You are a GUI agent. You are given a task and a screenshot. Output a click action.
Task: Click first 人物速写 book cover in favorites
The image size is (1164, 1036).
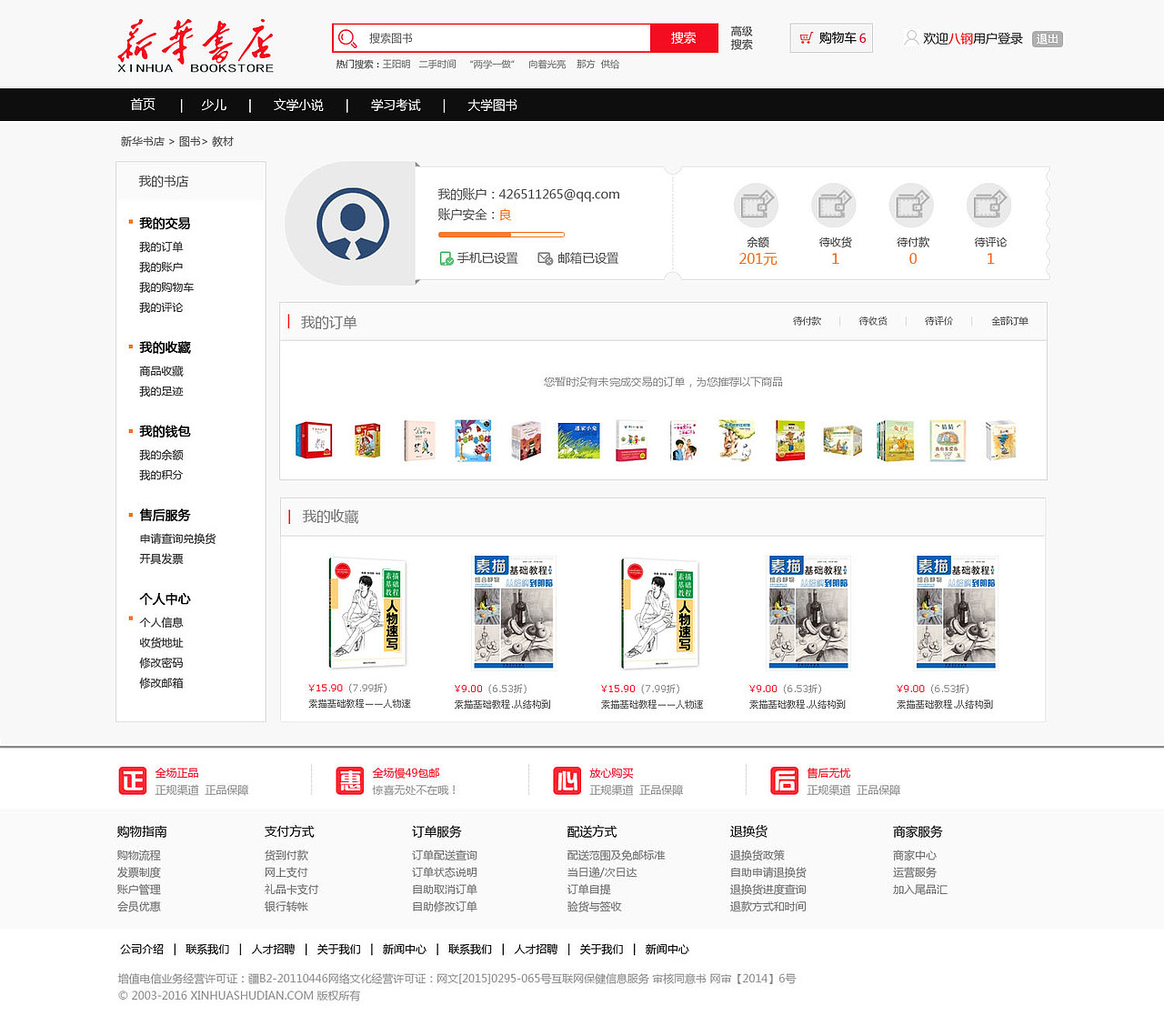pos(367,612)
